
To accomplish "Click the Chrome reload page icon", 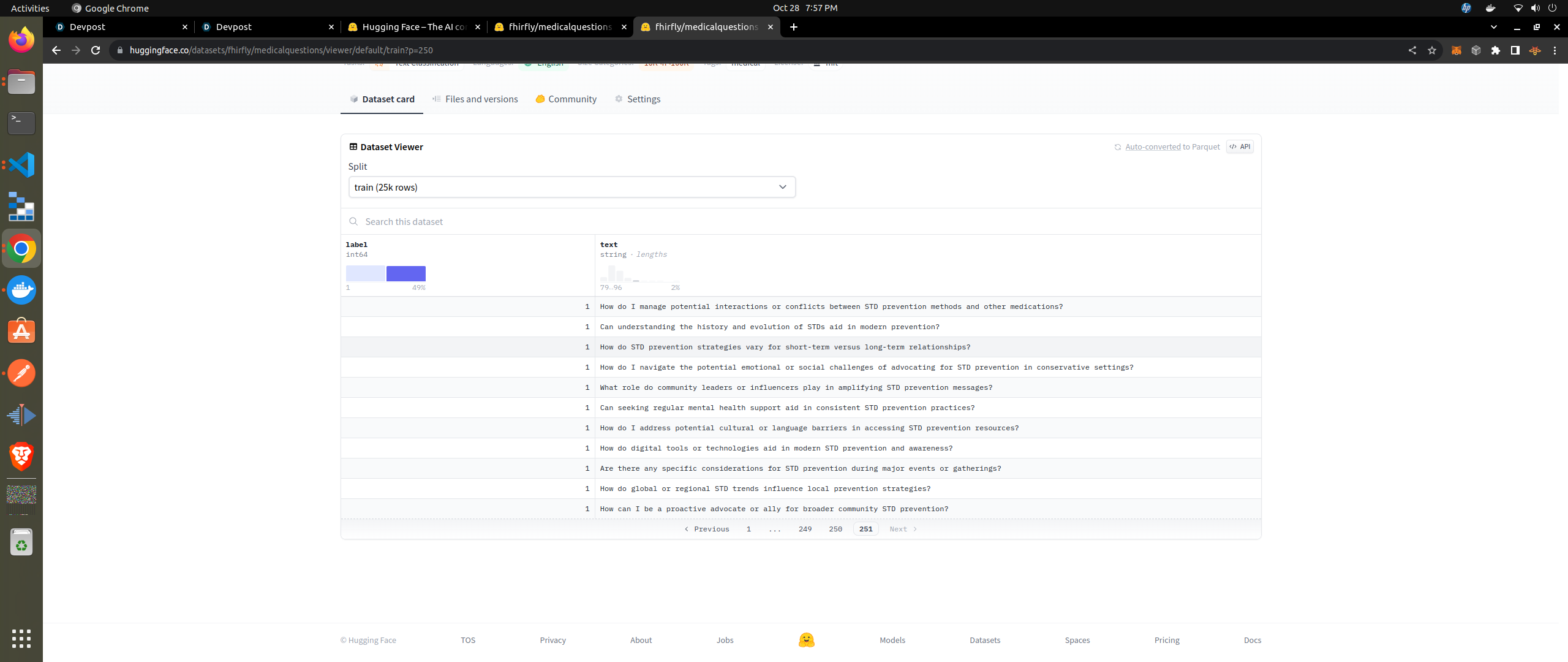I will tap(96, 50).
